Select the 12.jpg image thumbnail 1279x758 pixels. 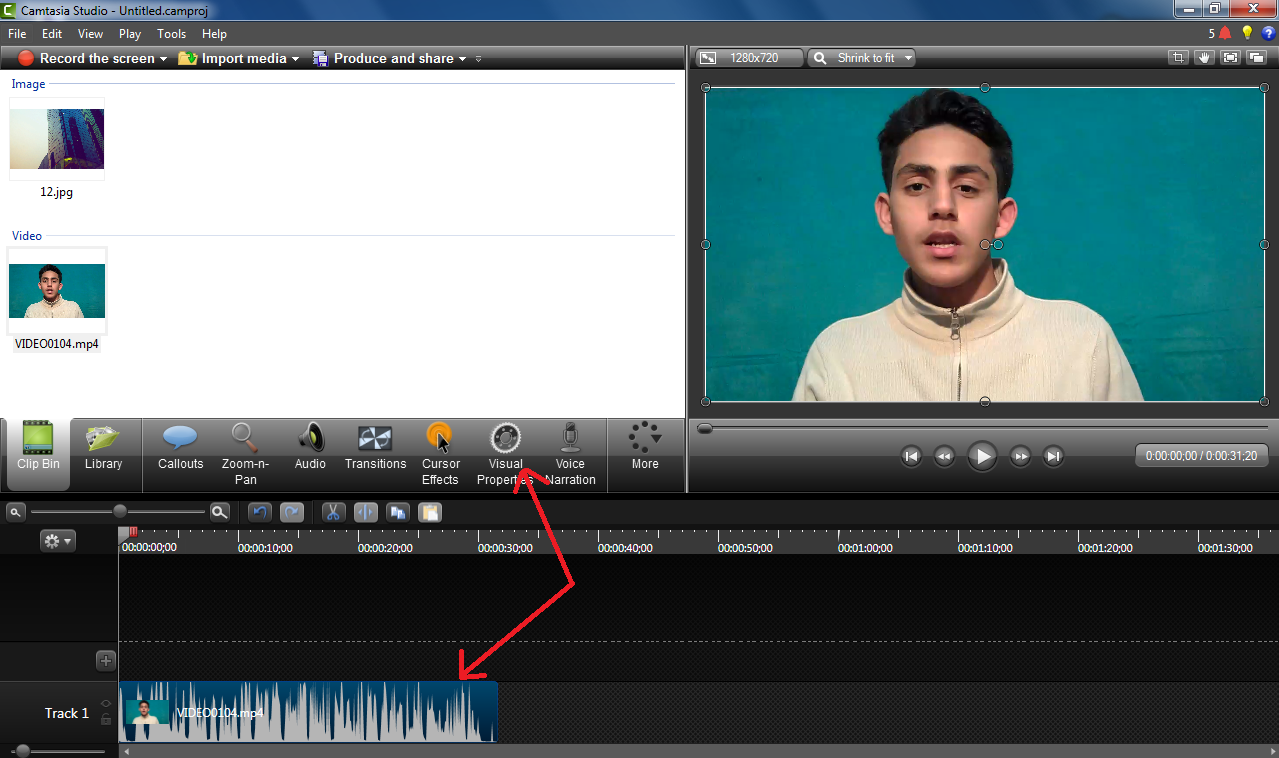[57, 139]
